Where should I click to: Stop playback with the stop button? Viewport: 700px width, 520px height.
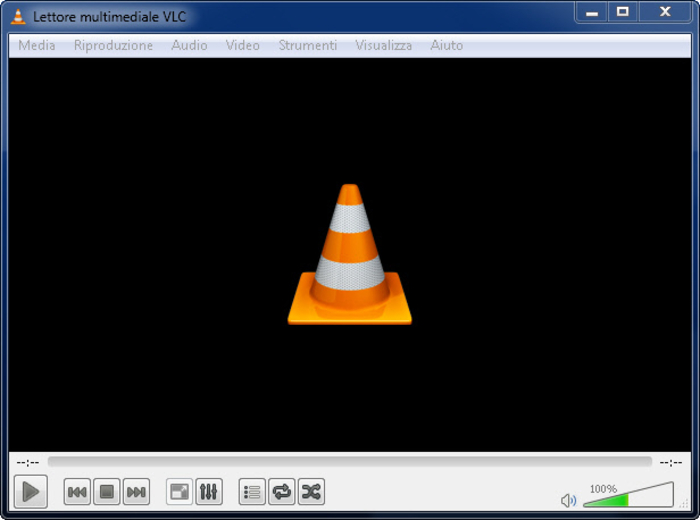[x=106, y=492]
